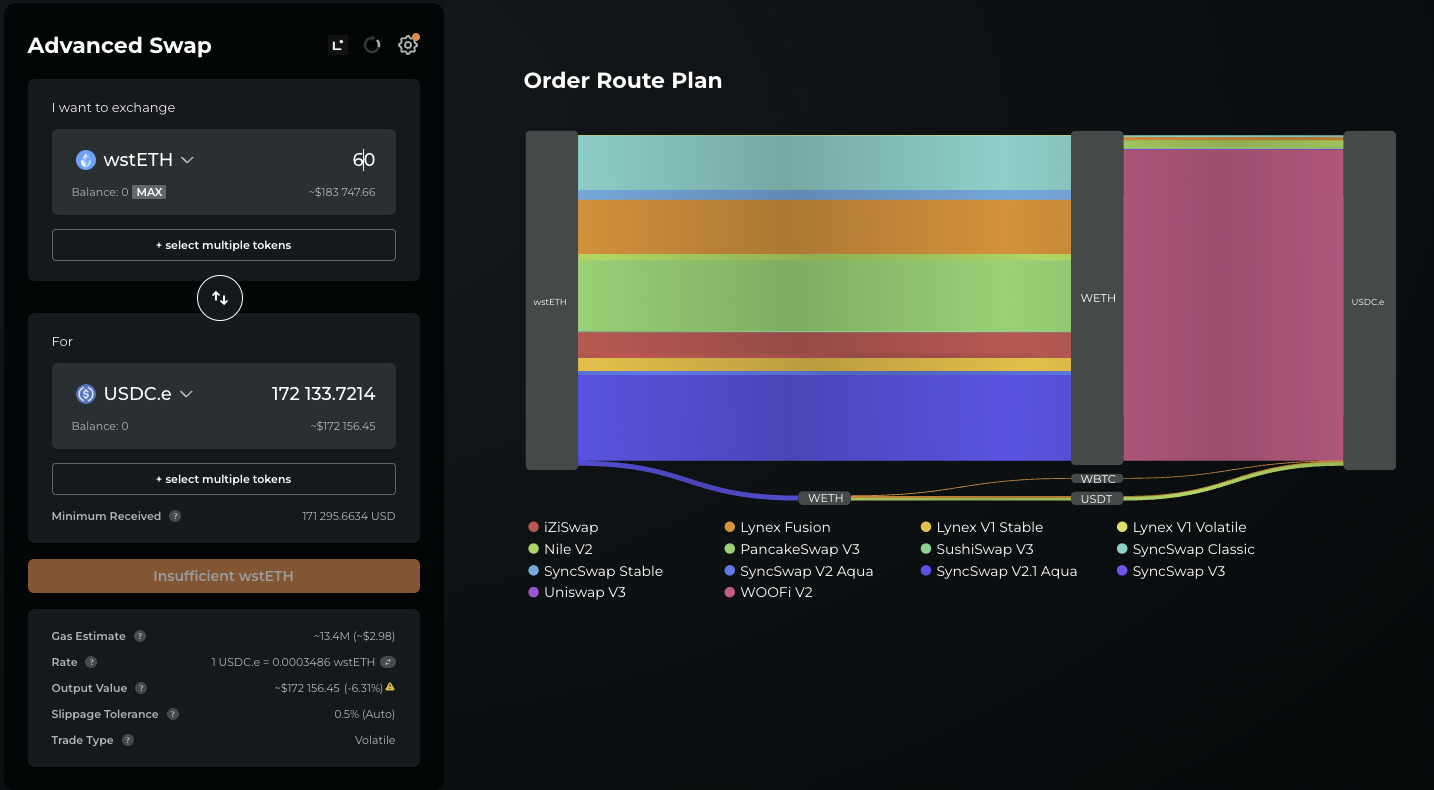Expand the wstETH token dropdown chevron
Screen dimensions: 1434x790
tap(187, 160)
